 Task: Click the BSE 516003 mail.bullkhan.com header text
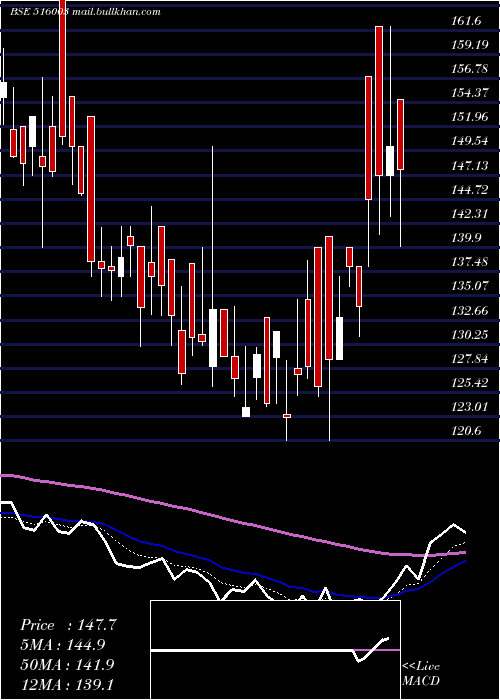(85, 12)
